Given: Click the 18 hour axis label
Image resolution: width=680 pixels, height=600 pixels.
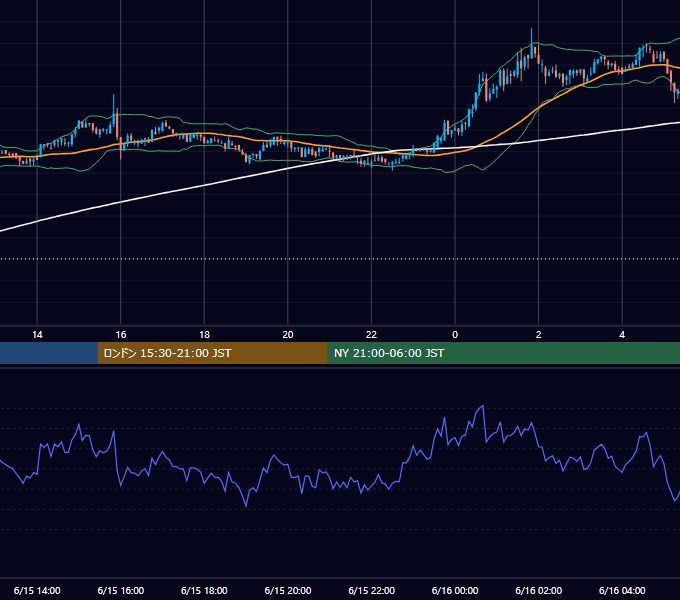Looking at the screenshot, I should (204, 335).
